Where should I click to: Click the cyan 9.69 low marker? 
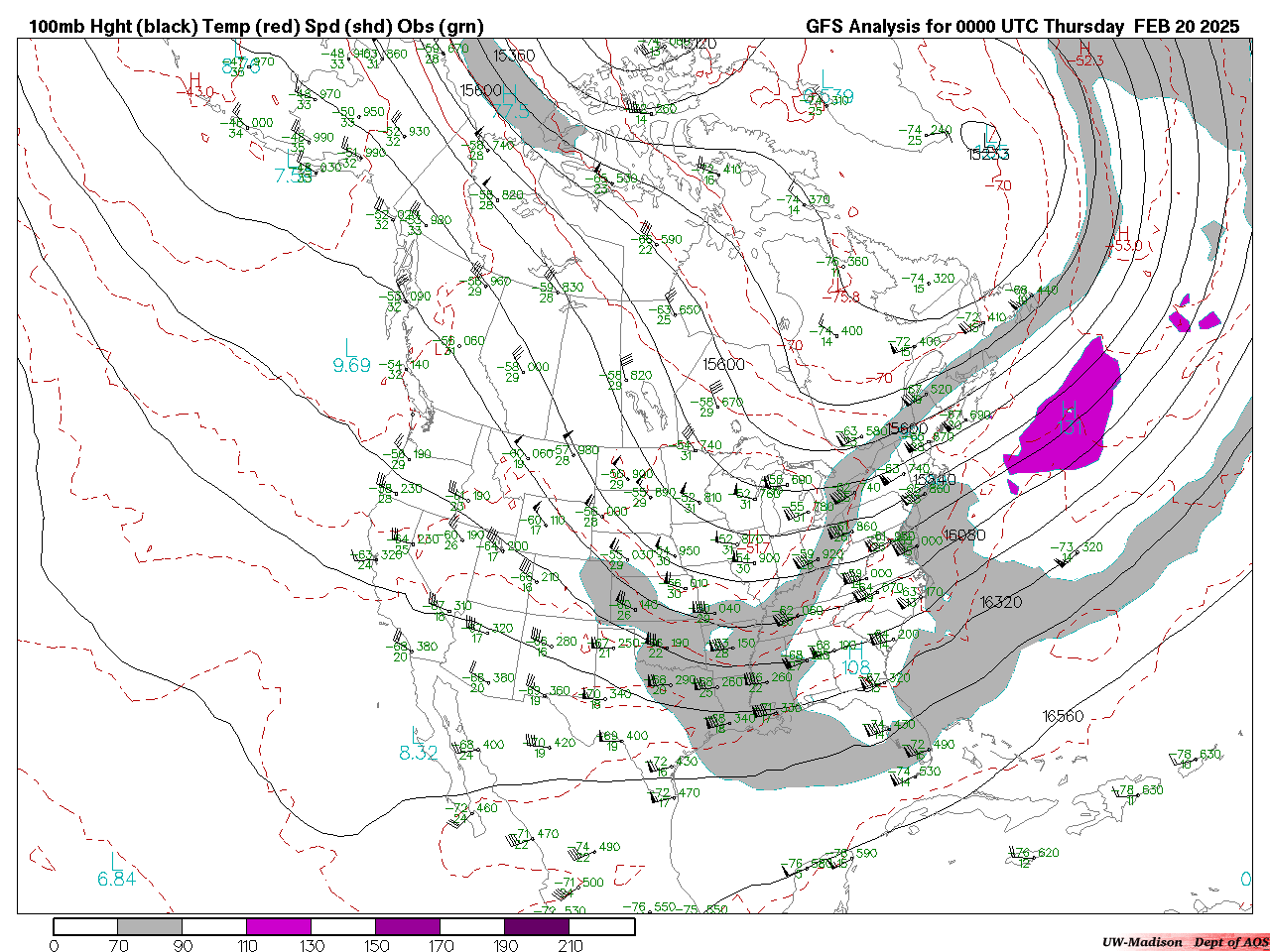click(x=351, y=366)
